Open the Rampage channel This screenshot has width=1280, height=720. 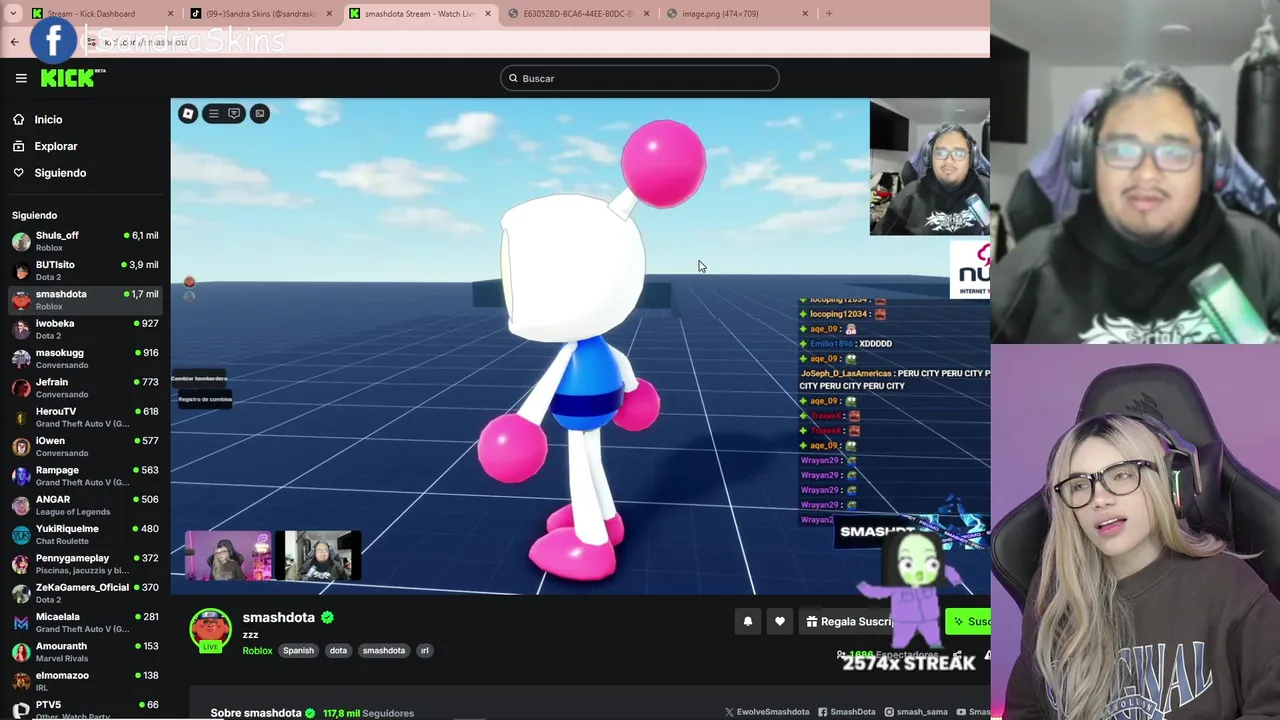tap(85, 476)
